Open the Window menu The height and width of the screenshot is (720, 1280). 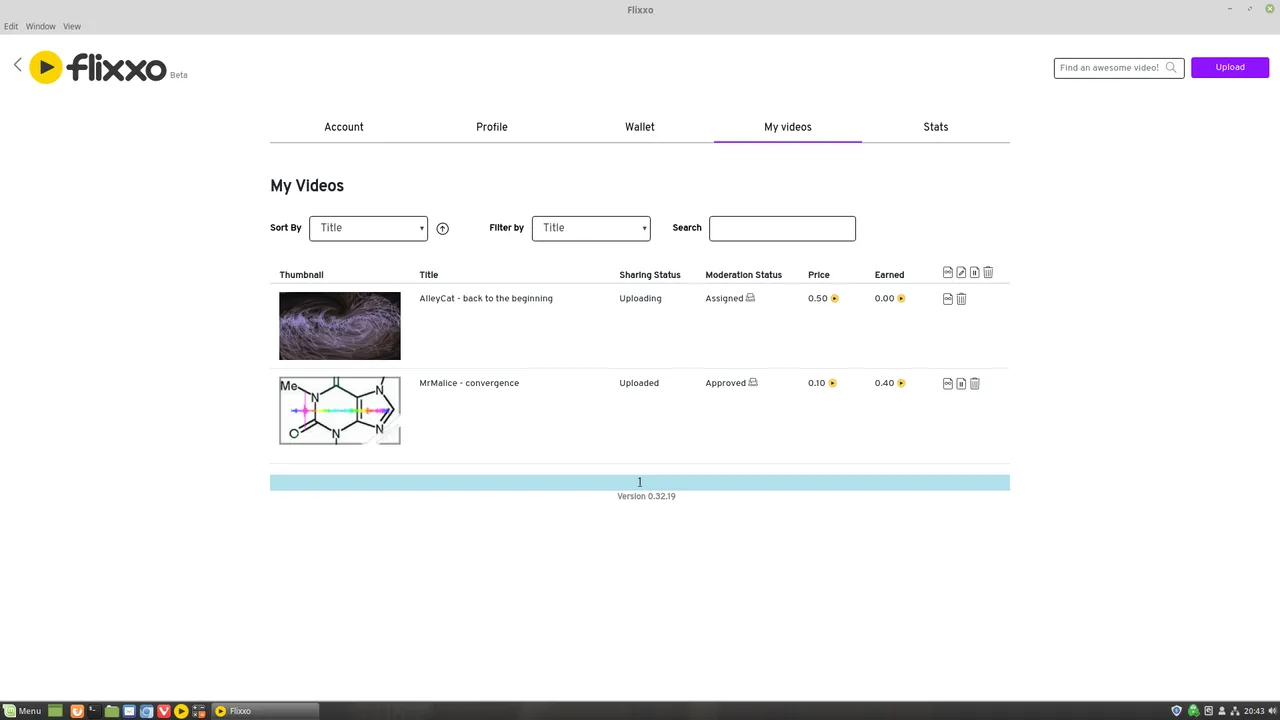pyautogui.click(x=40, y=26)
